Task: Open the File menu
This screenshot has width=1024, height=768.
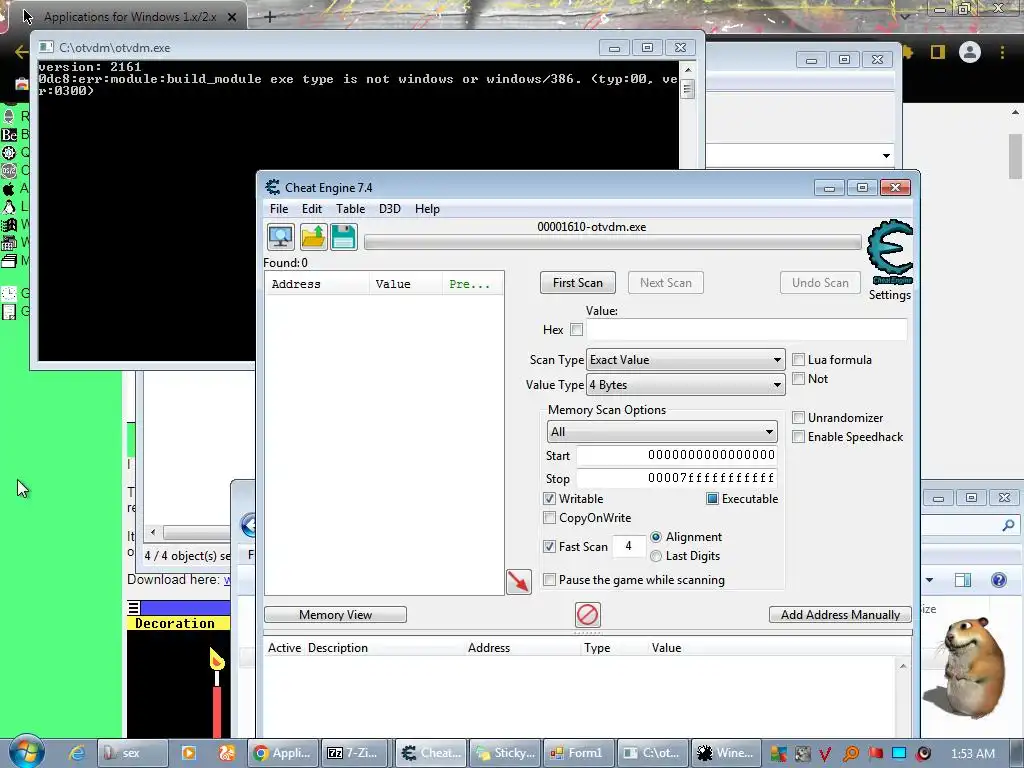Action: point(279,209)
